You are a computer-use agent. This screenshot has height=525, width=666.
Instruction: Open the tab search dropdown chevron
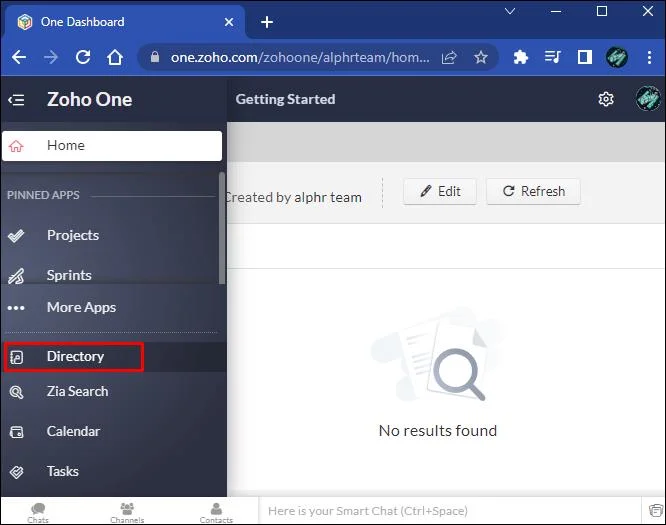[510, 11]
